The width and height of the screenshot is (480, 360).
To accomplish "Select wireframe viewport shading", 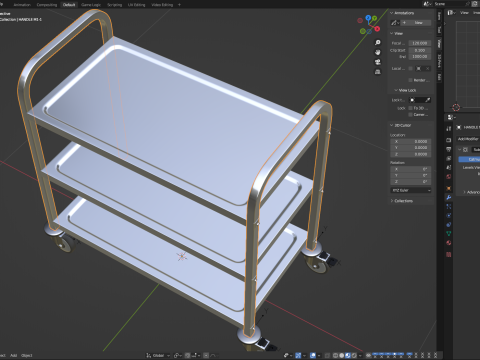I will [336, 355].
